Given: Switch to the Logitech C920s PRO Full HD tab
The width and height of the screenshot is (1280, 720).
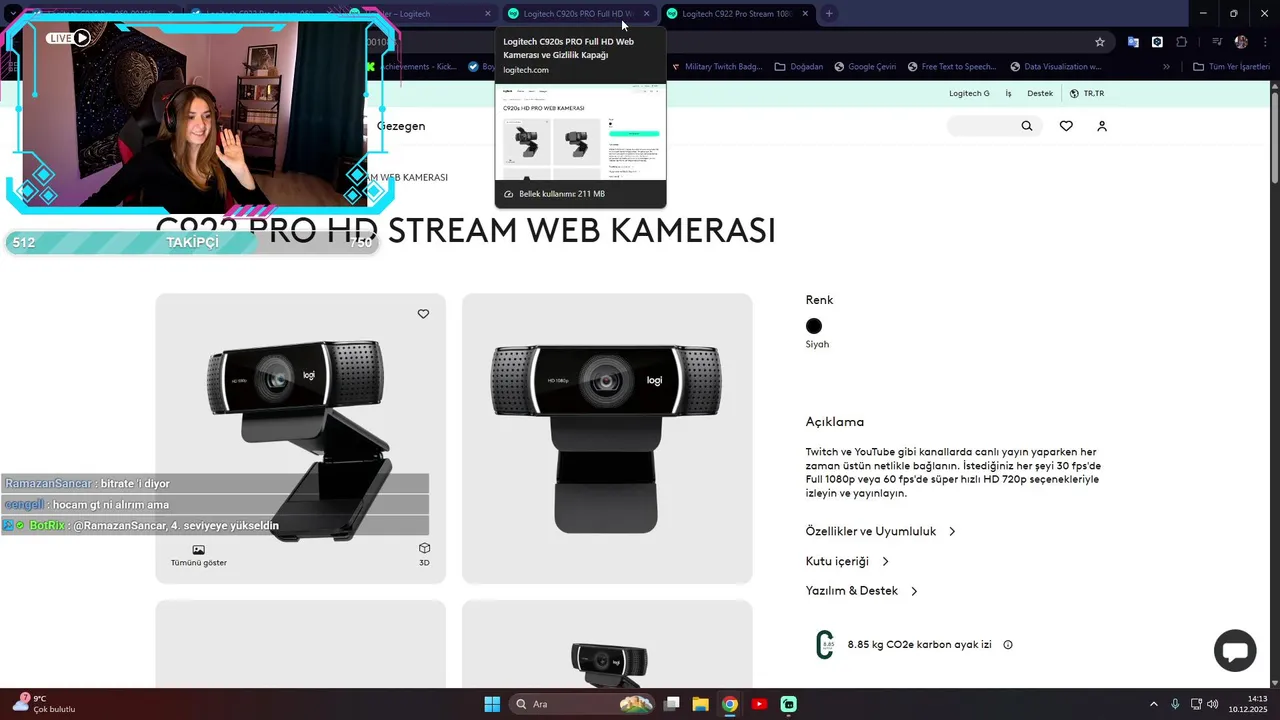Looking at the screenshot, I should (580, 14).
